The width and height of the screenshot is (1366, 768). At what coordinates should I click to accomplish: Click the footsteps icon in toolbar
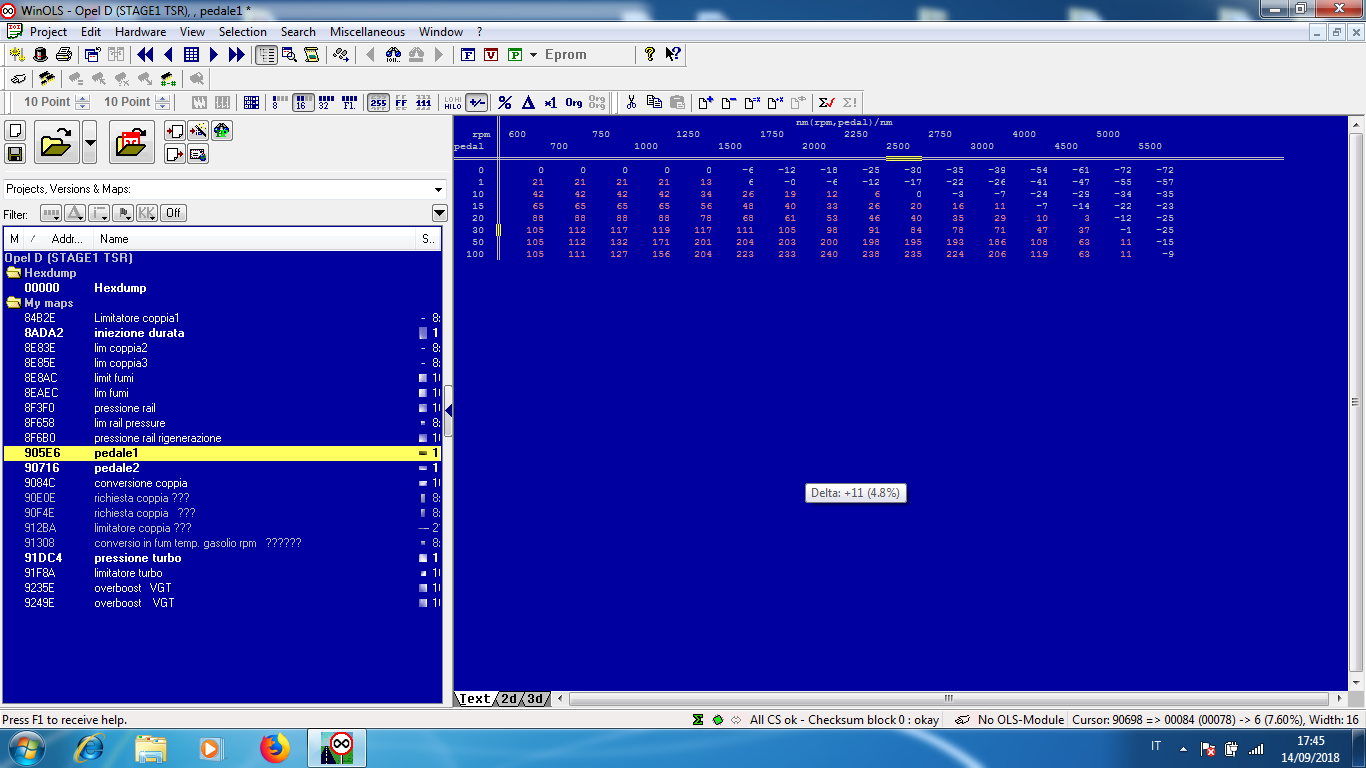point(341,54)
